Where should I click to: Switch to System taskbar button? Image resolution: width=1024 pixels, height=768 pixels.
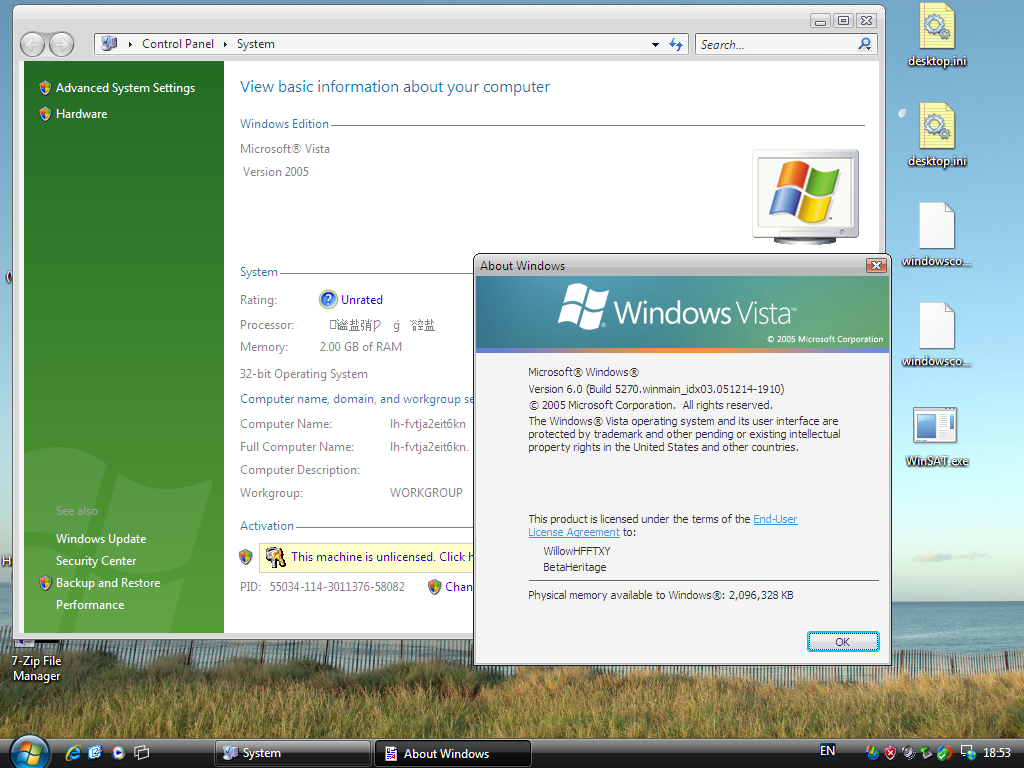(293, 753)
